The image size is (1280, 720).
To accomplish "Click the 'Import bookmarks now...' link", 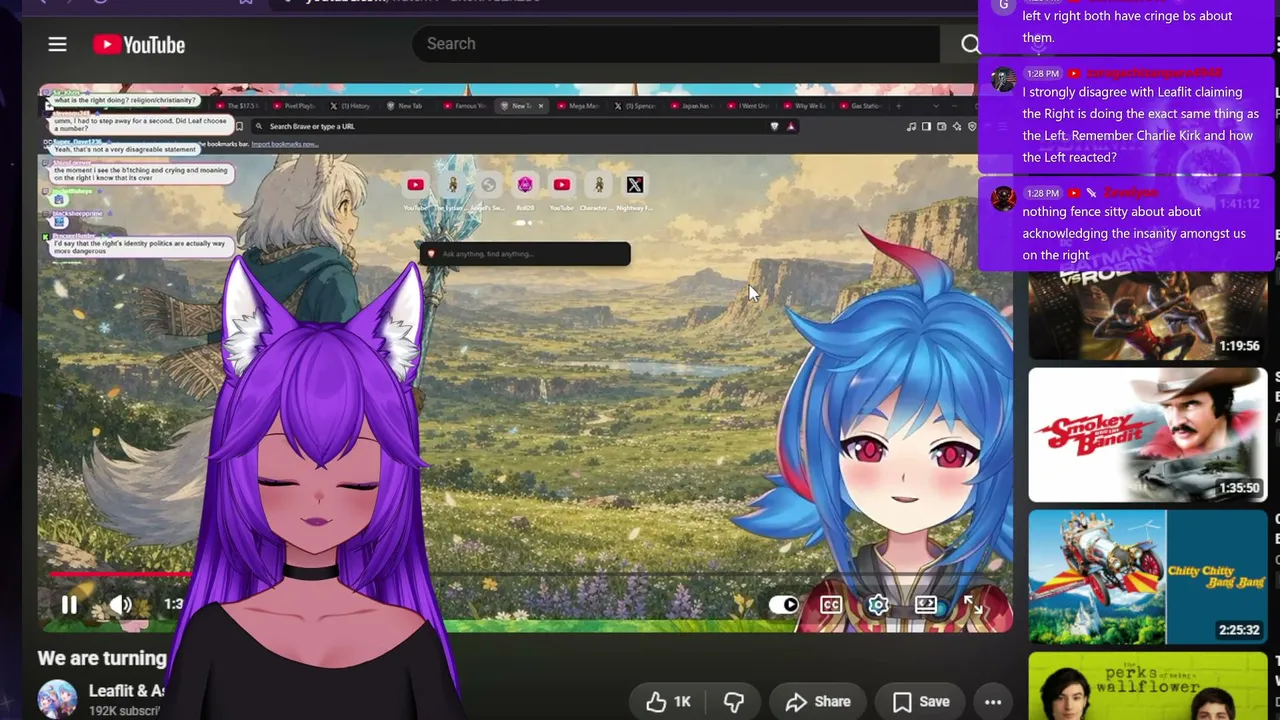I will pyautogui.click(x=284, y=144).
